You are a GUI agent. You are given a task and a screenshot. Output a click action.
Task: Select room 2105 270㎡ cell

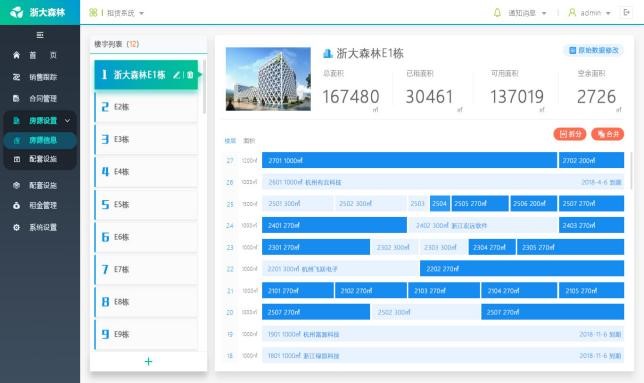[591, 290]
